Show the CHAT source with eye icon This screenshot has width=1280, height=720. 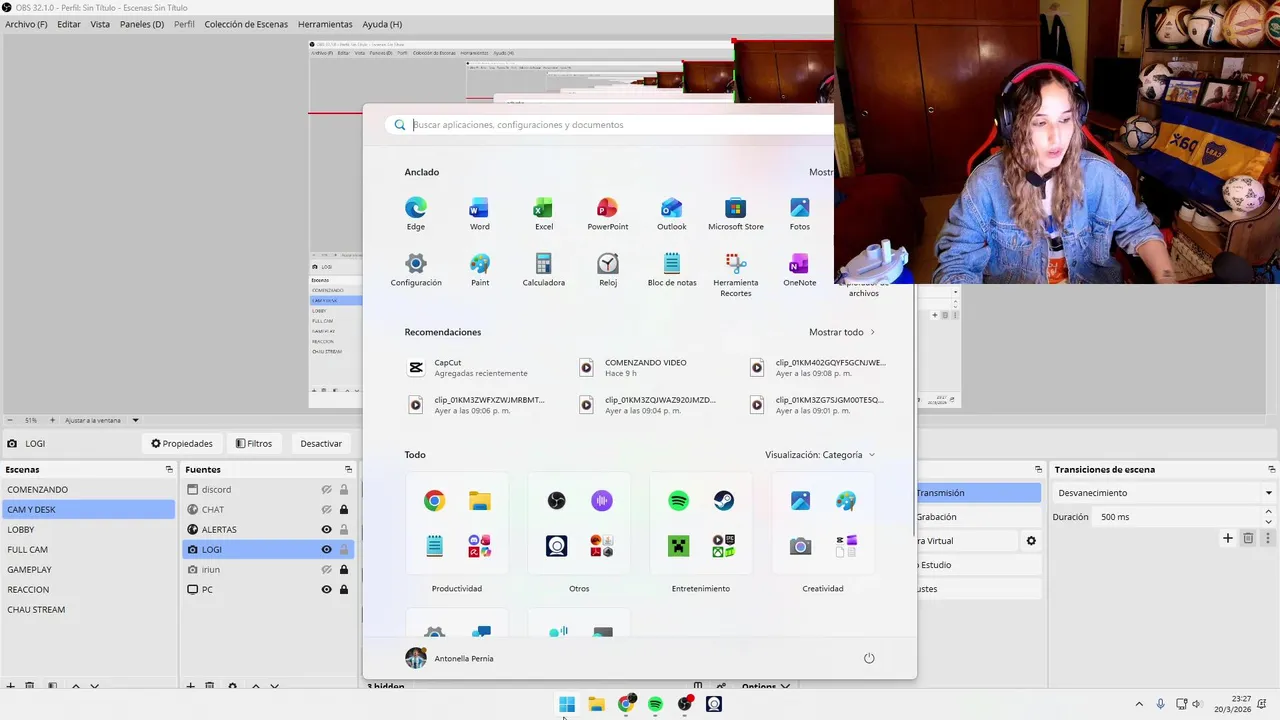[x=326, y=510]
